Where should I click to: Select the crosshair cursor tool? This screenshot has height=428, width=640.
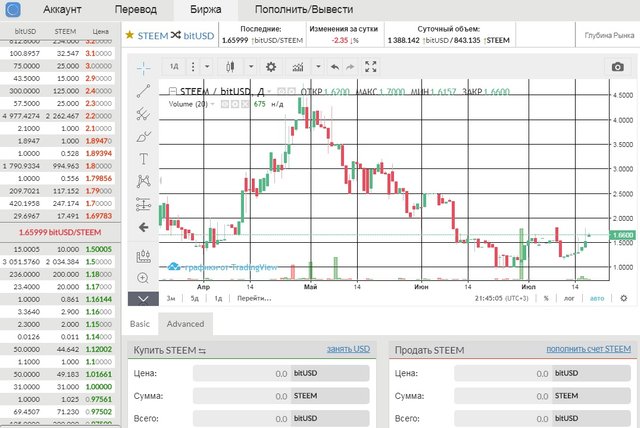pos(143,68)
